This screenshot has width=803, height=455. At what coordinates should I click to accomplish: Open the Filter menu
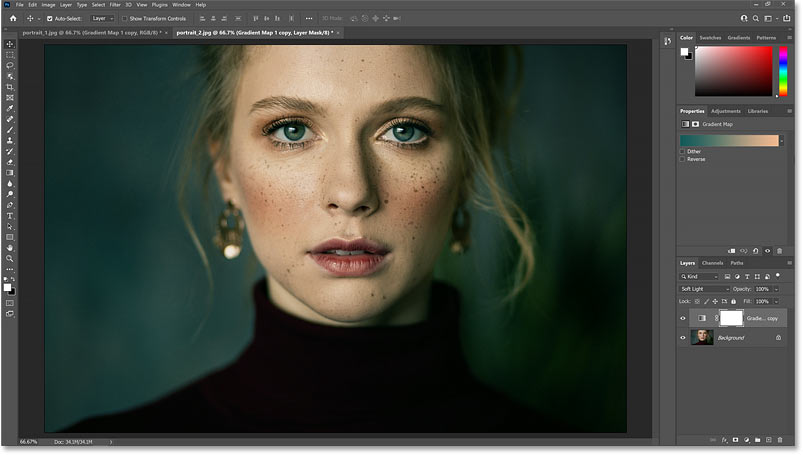coord(115,5)
